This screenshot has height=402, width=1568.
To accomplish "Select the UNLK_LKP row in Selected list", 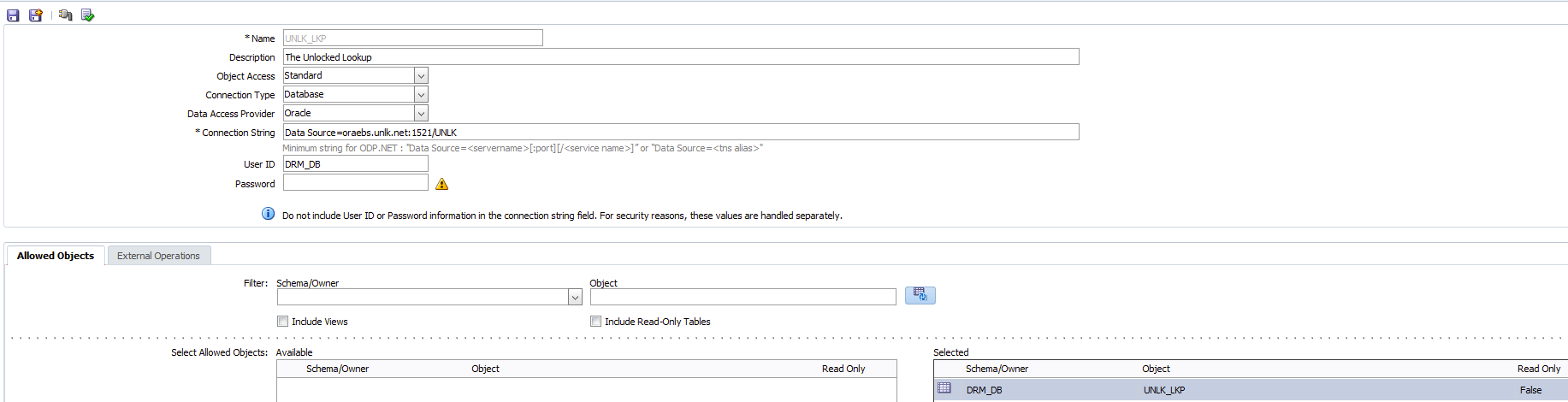I will 1163,390.
